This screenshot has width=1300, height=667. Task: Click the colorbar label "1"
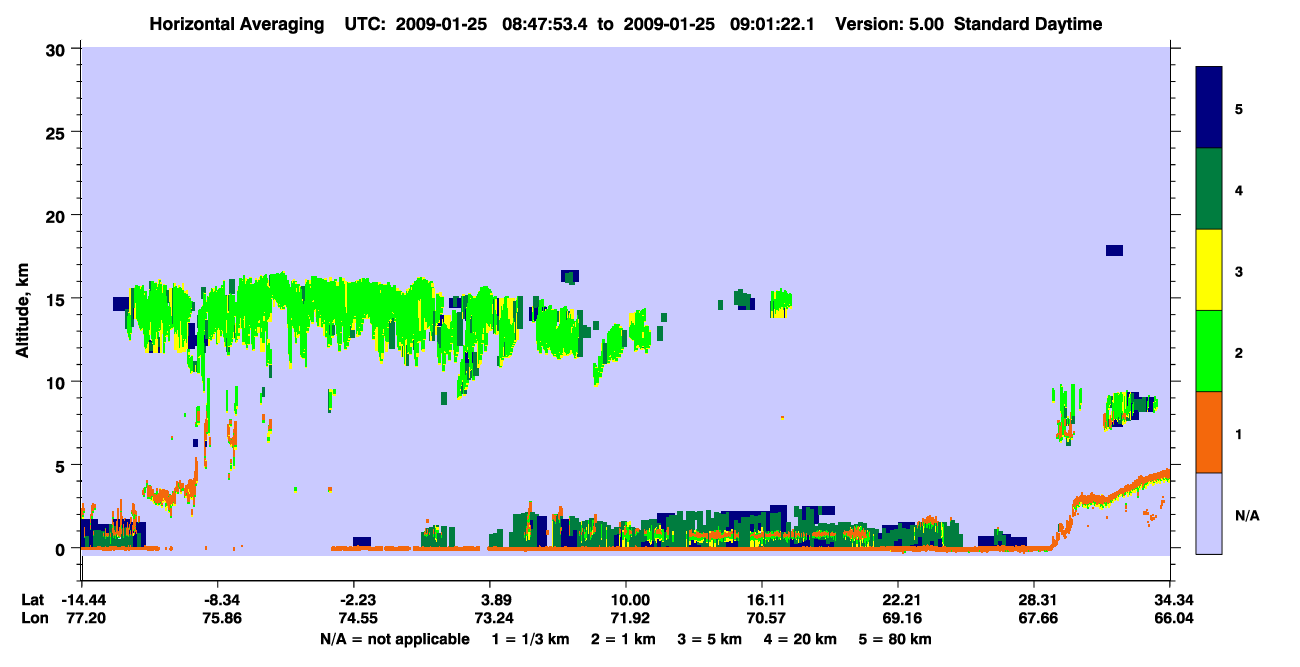pos(1238,434)
